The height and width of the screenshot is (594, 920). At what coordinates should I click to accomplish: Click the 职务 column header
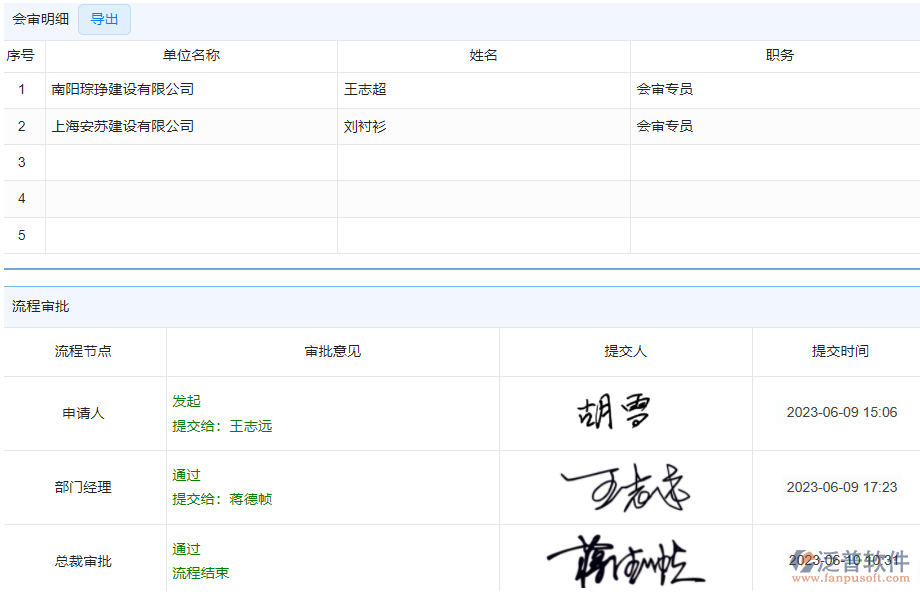point(779,56)
